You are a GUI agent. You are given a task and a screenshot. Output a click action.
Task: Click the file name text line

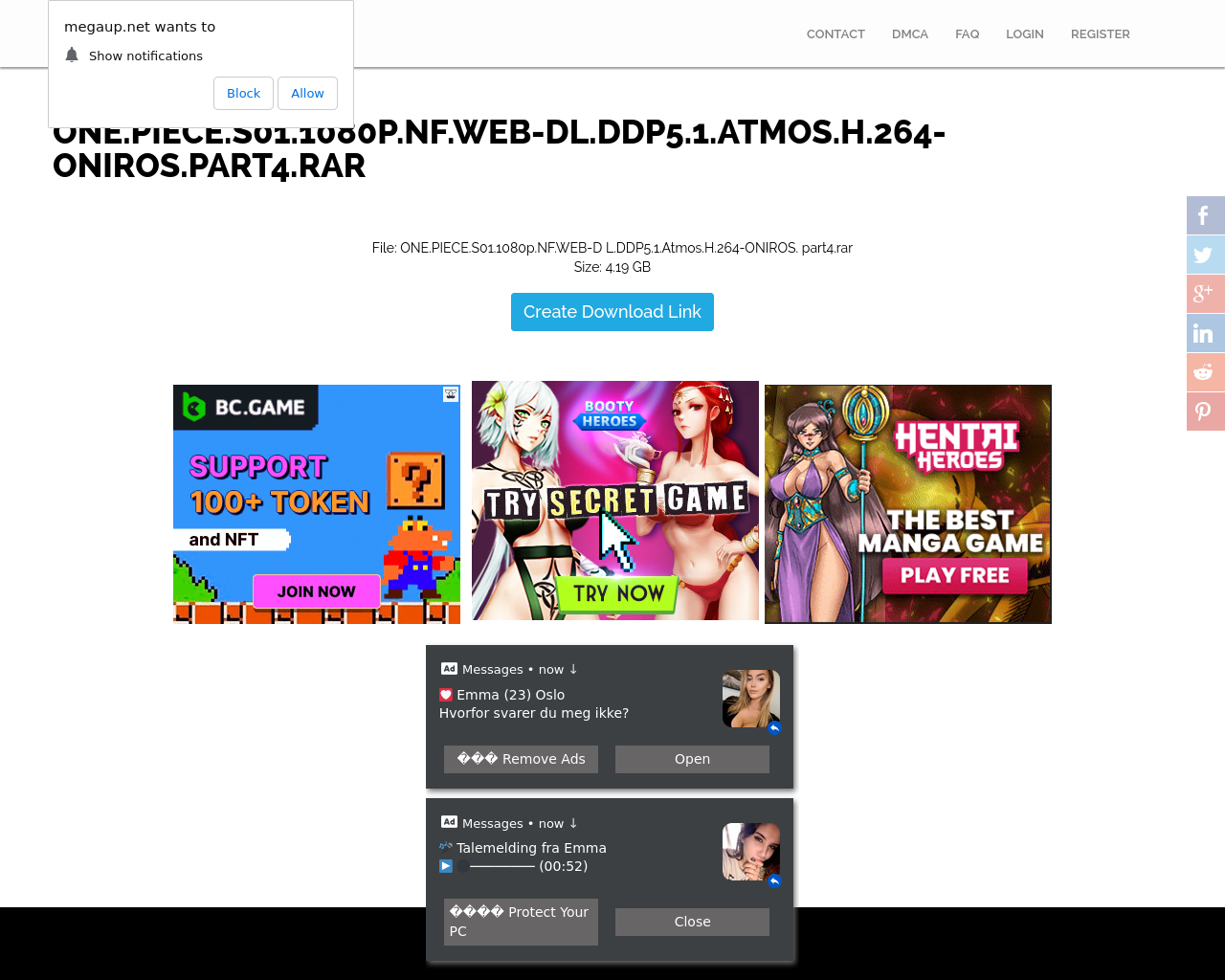[x=612, y=248]
